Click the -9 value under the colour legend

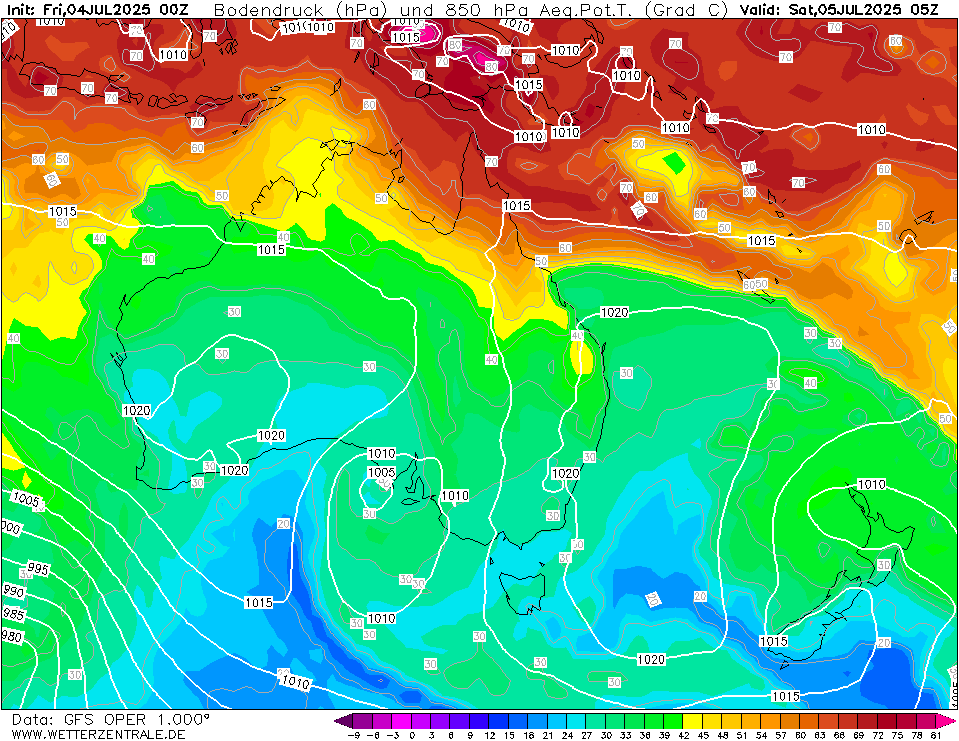(x=353, y=735)
